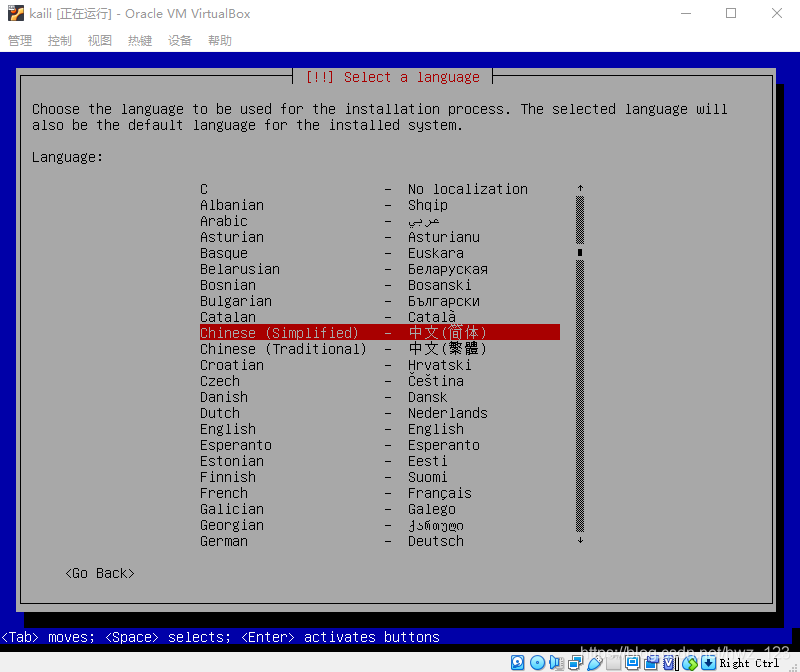Select the Galician language row
Viewport: 800px width, 672px height.
[380, 509]
